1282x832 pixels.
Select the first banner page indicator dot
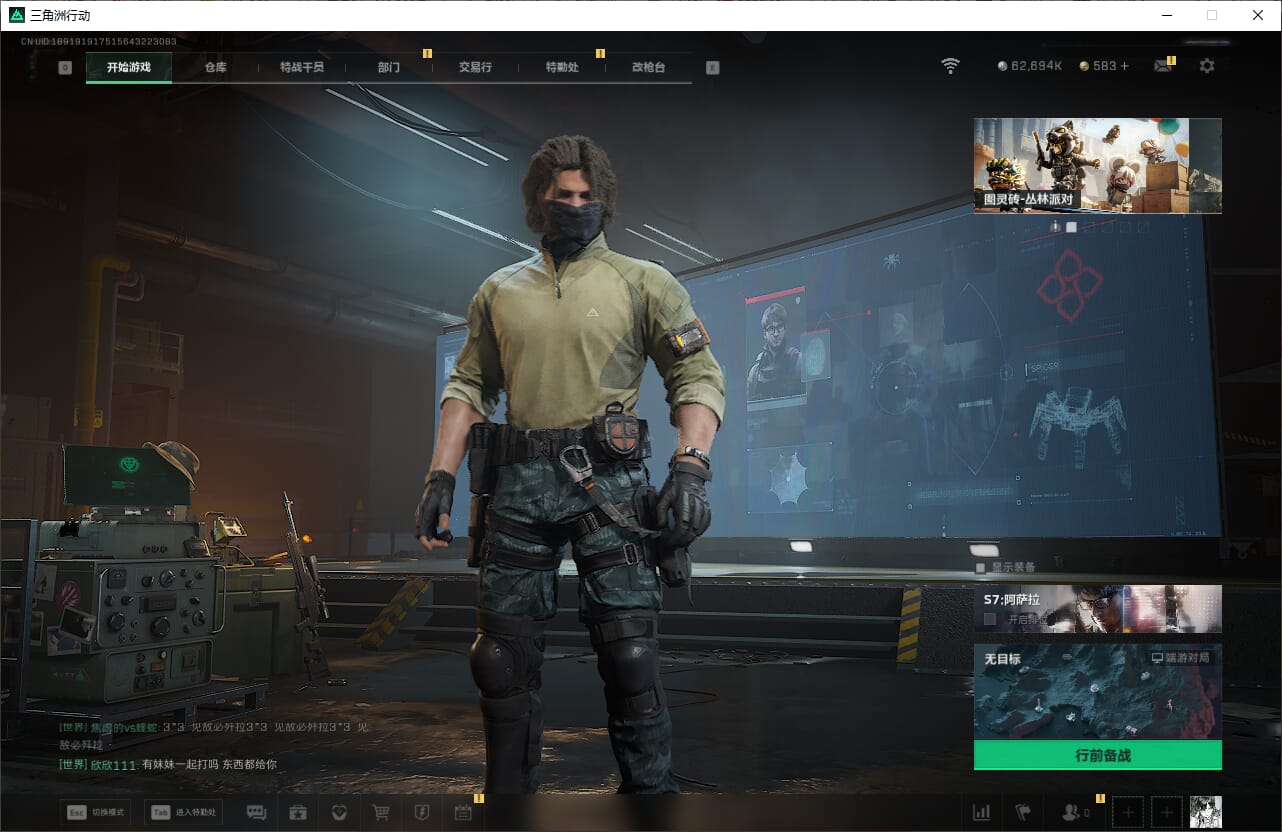1056,227
